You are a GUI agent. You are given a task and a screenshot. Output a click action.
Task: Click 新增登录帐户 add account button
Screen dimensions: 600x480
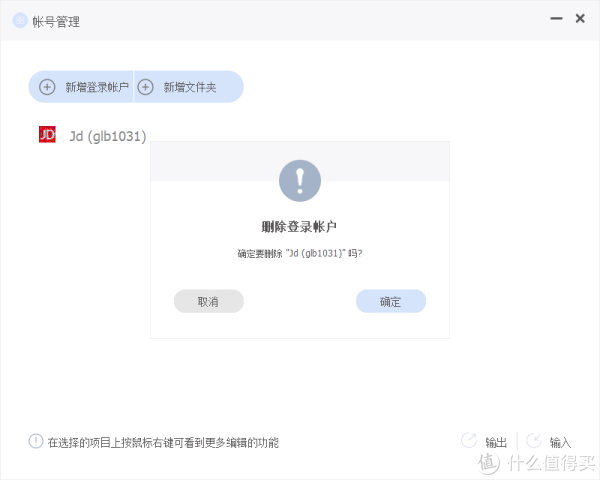click(x=81, y=87)
